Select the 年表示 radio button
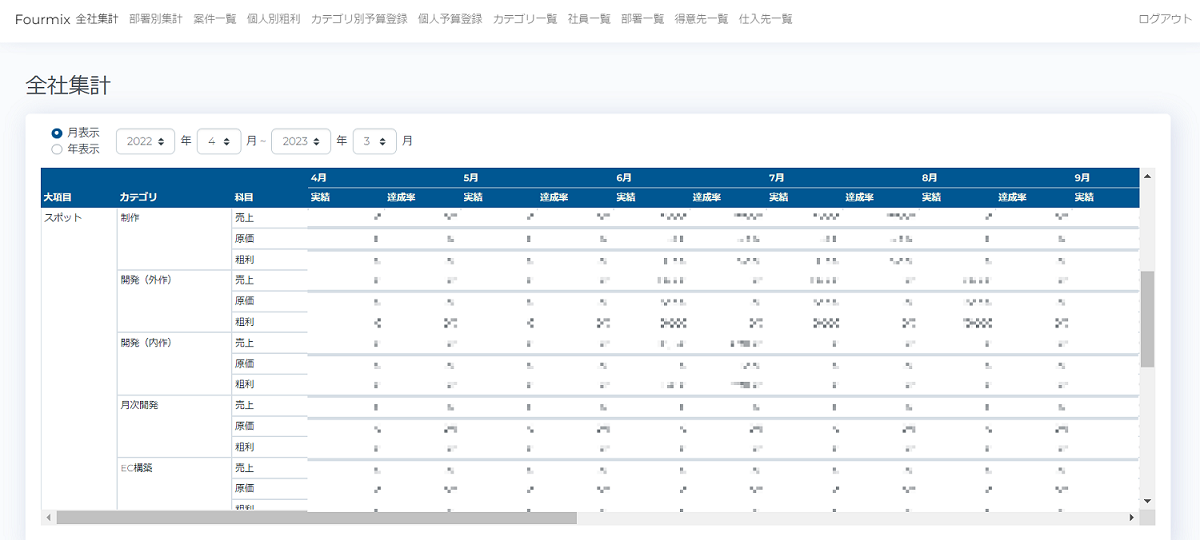 click(57, 149)
